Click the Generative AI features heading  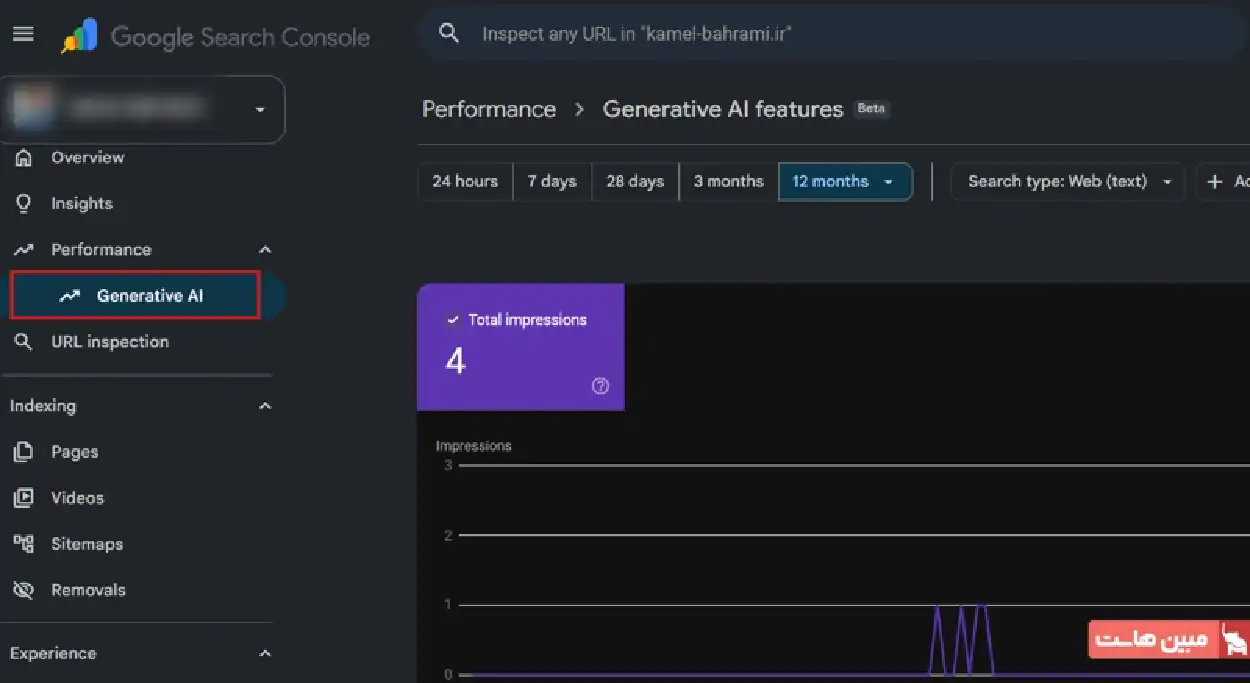click(723, 109)
